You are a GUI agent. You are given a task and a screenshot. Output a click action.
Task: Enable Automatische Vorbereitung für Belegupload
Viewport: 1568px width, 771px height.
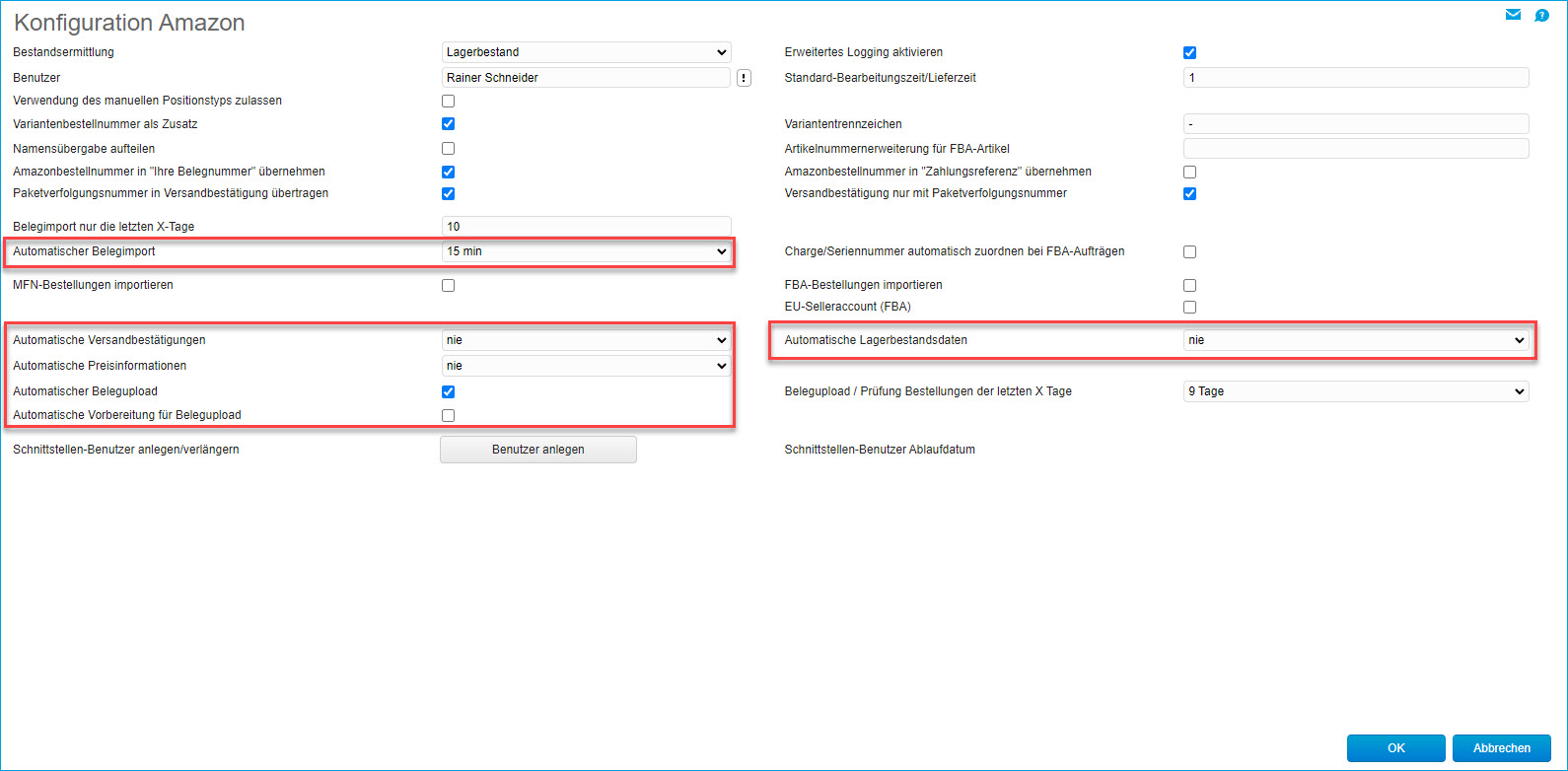point(449,415)
